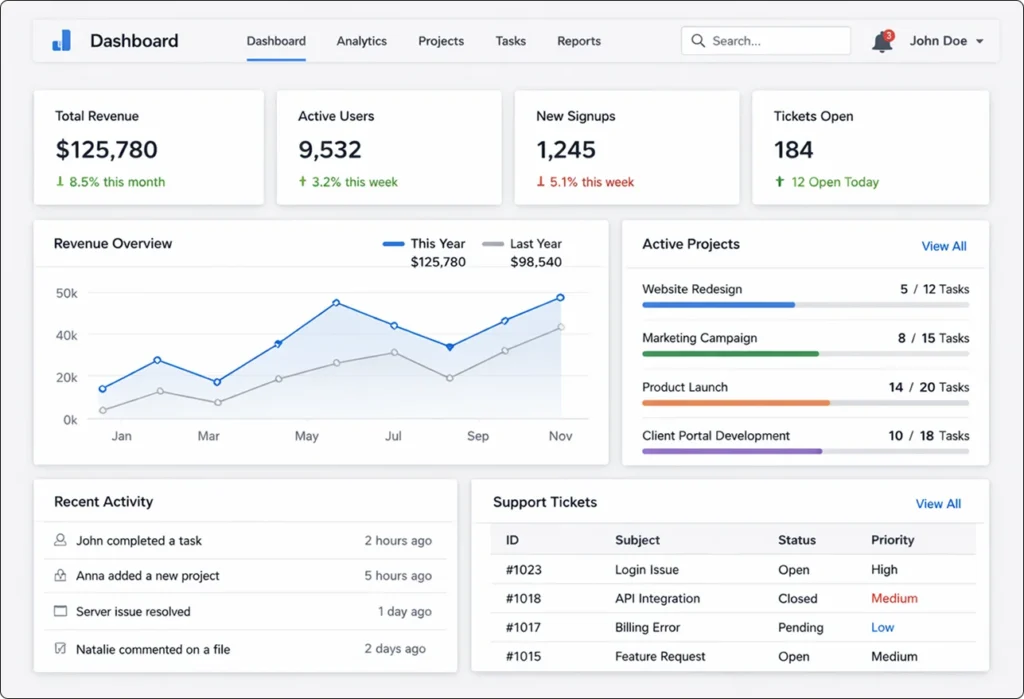
Task: Click user icon beside John completed a task
Action: point(60,540)
